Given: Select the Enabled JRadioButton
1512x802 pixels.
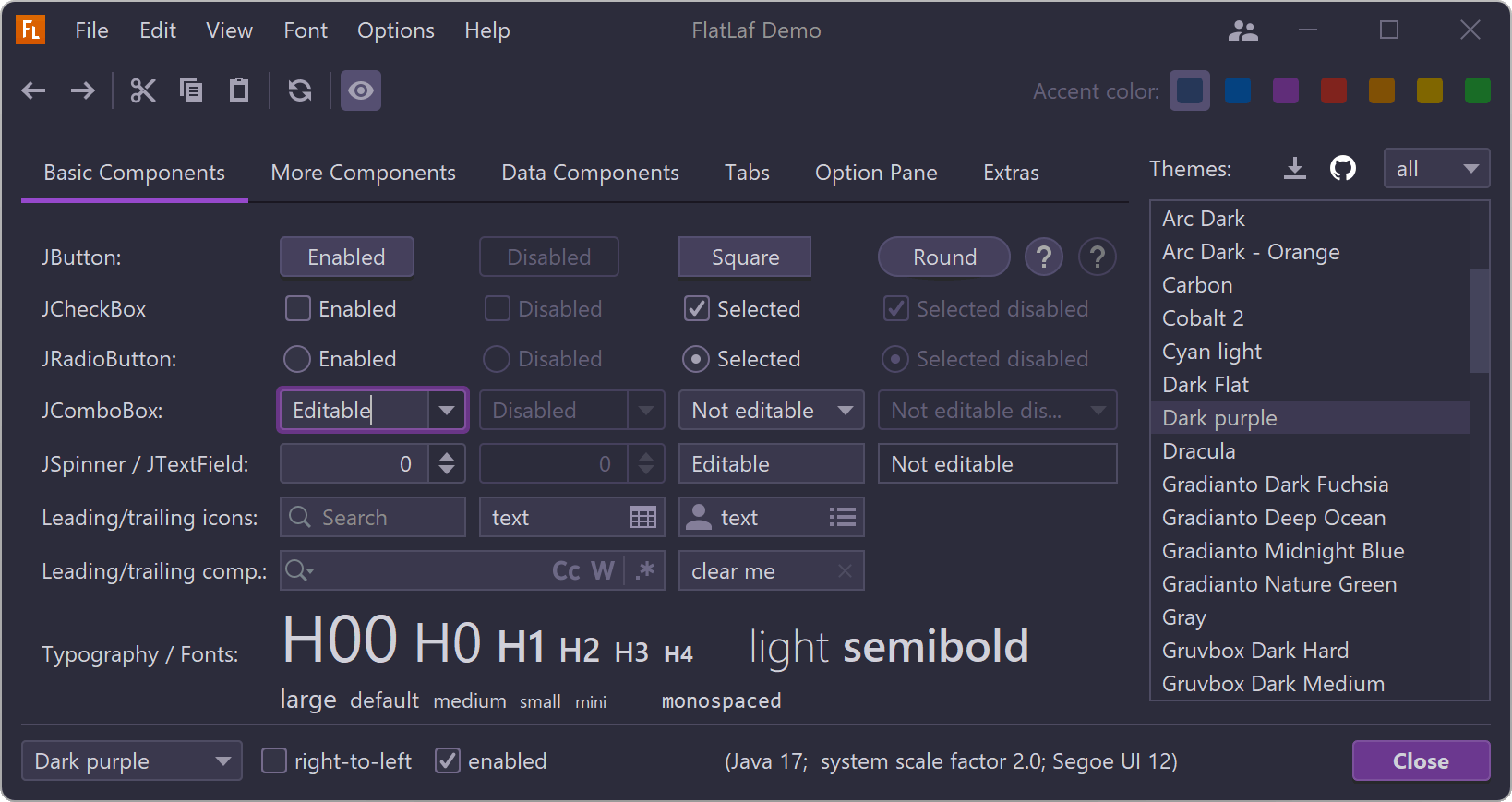Looking at the screenshot, I should [297, 359].
